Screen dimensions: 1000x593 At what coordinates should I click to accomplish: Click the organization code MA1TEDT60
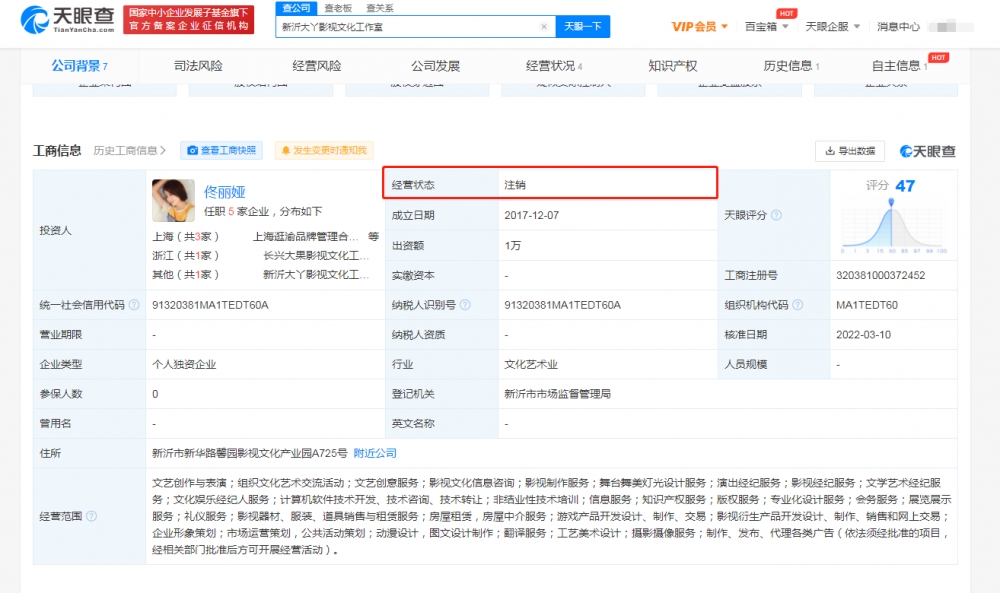click(x=867, y=305)
